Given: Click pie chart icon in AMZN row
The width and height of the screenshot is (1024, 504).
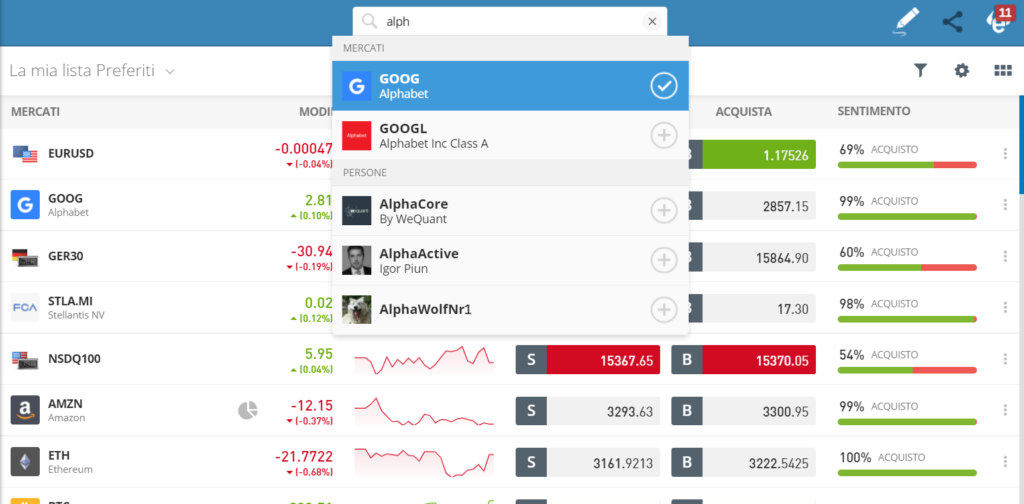Looking at the screenshot, I should coord(248,410).
